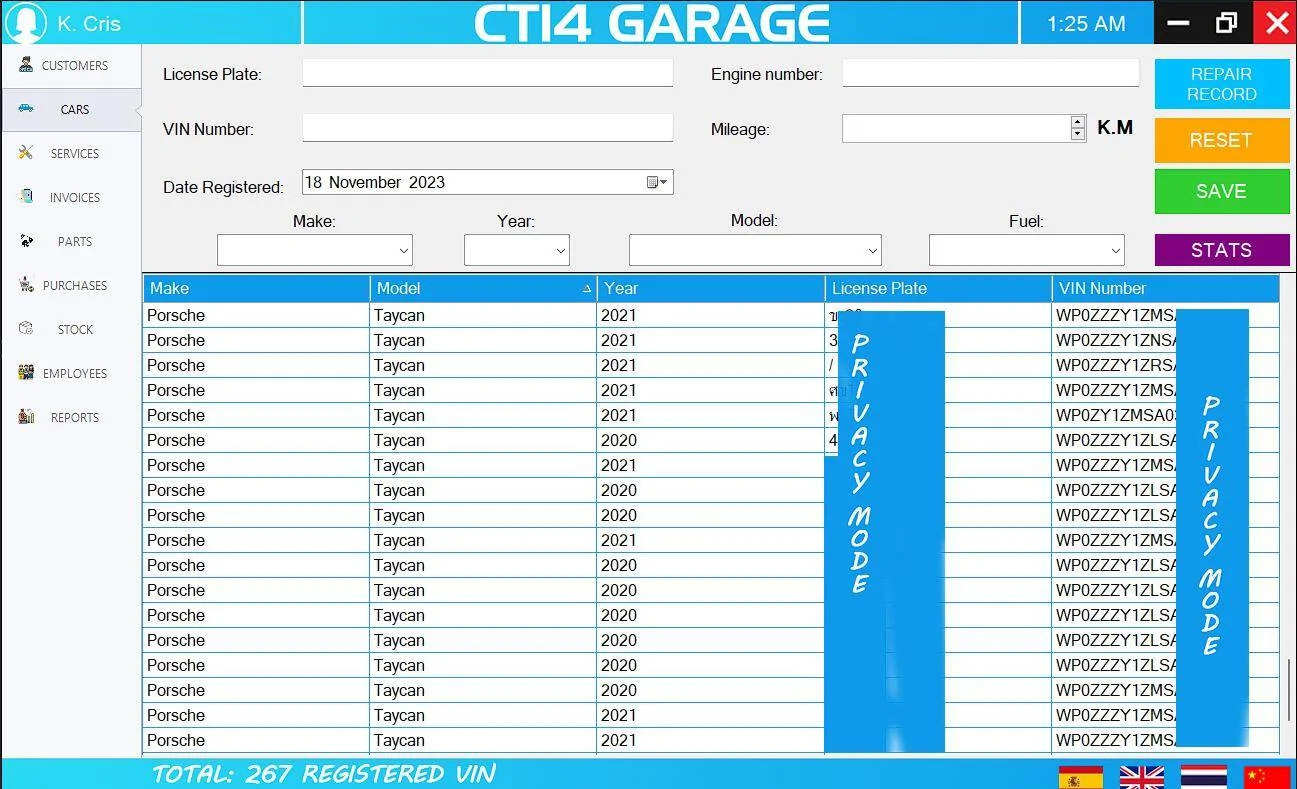
Task: Click the month November in the date field
Action: coord(365,182)
